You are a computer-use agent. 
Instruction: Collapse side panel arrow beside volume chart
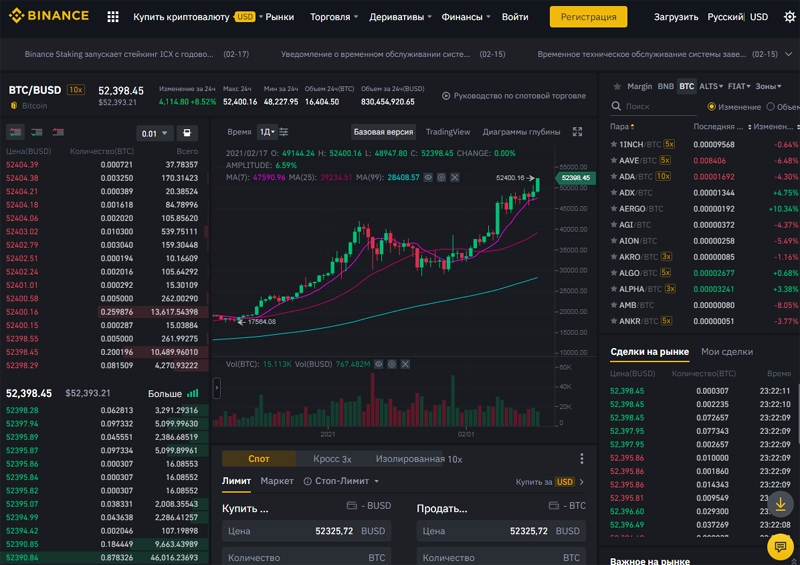pyautogui.click(x=217, y=388)
